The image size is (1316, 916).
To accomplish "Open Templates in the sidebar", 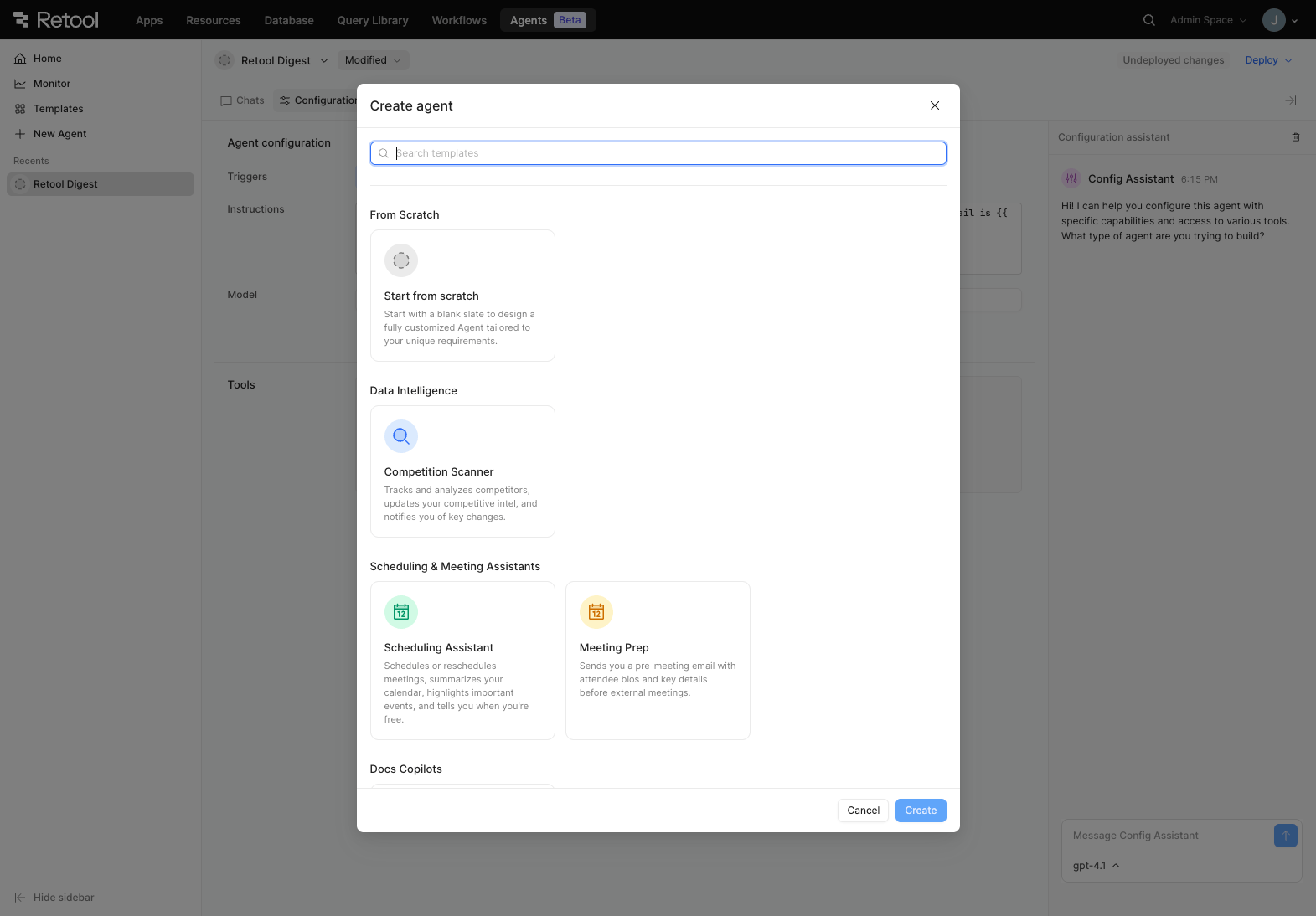I will pyautogui.click(x=101, y=109).
